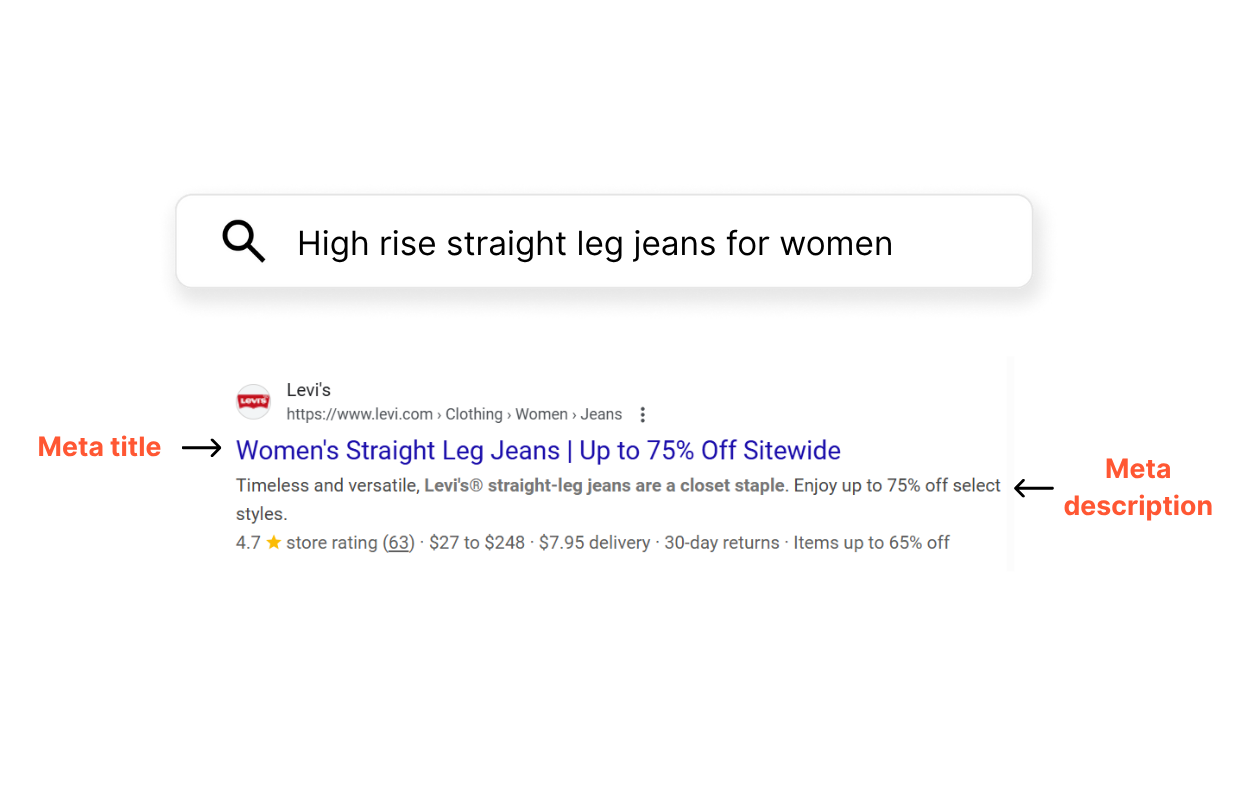This screenshot has width=1250, height=807.
Task: Click the magnifying glass search icon
Action: (243, 242)
